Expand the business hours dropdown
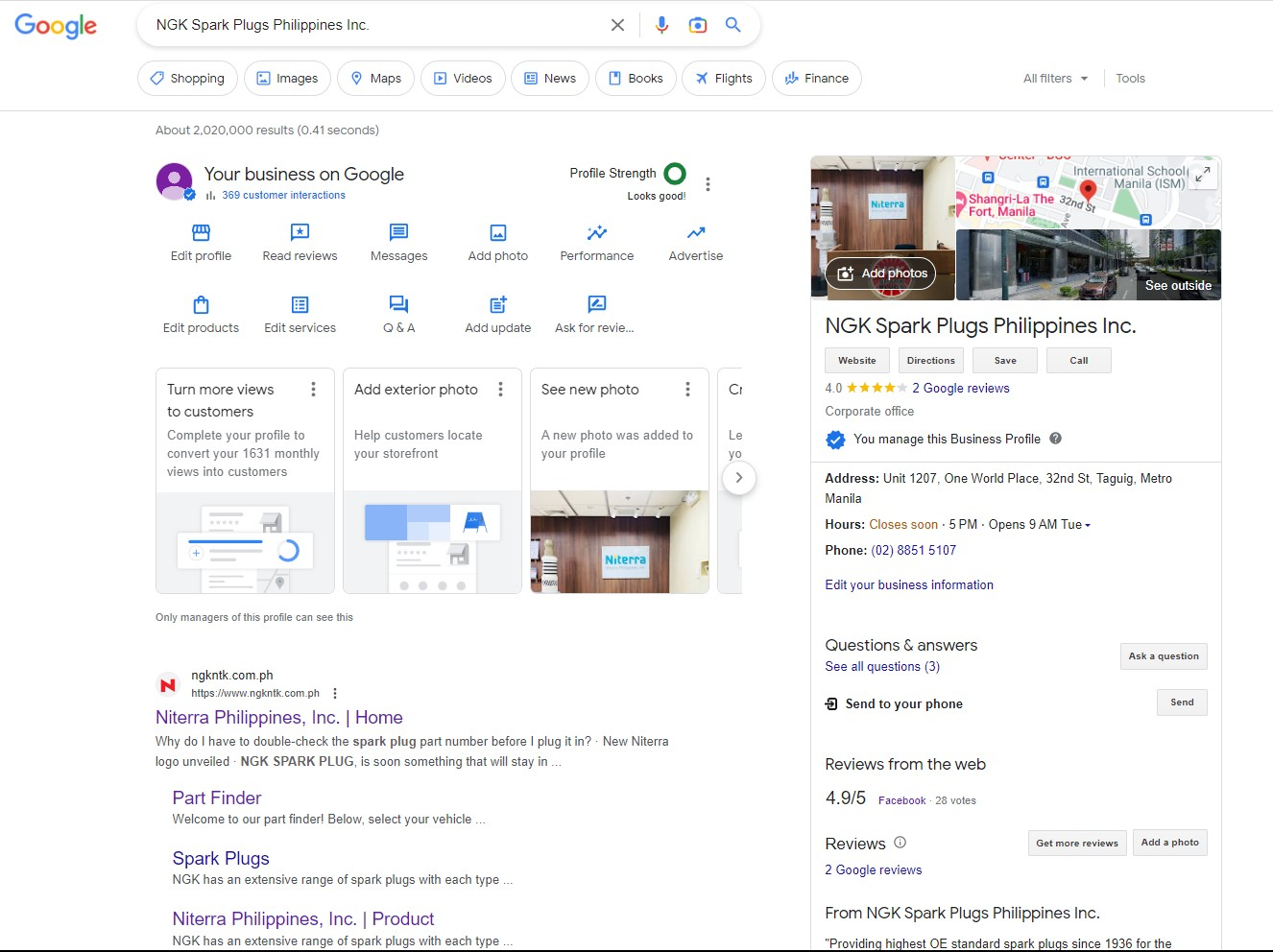 pos(1088,525)
